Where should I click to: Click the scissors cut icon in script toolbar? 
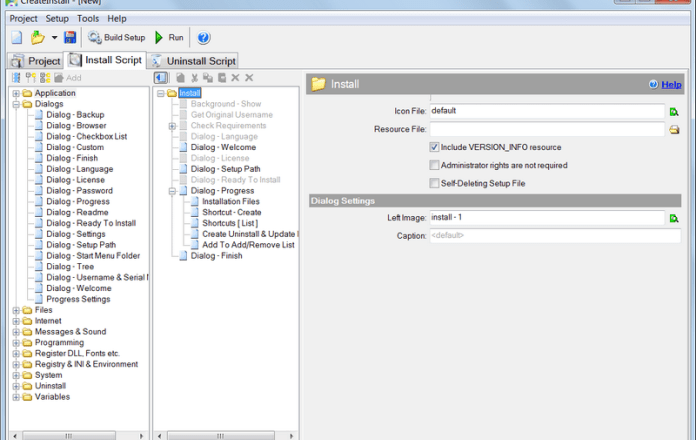[x=194, y=78]
